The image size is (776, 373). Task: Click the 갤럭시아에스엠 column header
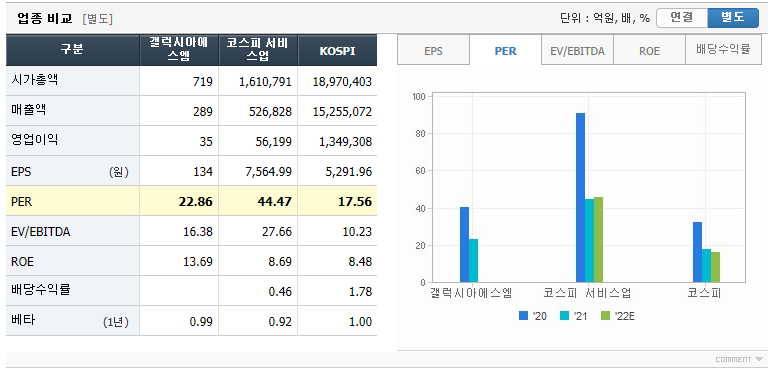[x=179, y=50]
